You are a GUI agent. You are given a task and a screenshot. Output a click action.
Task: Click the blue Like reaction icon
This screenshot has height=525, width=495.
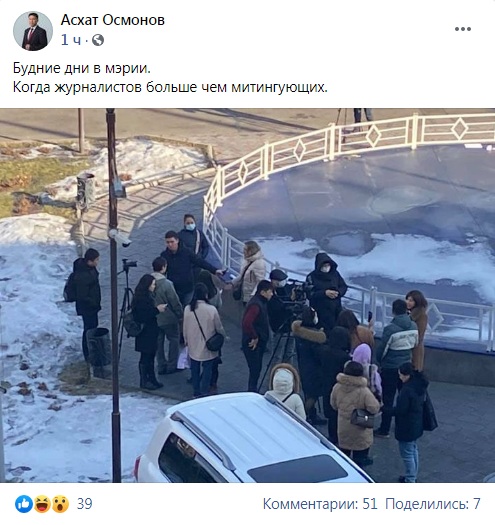pos(24,504)
